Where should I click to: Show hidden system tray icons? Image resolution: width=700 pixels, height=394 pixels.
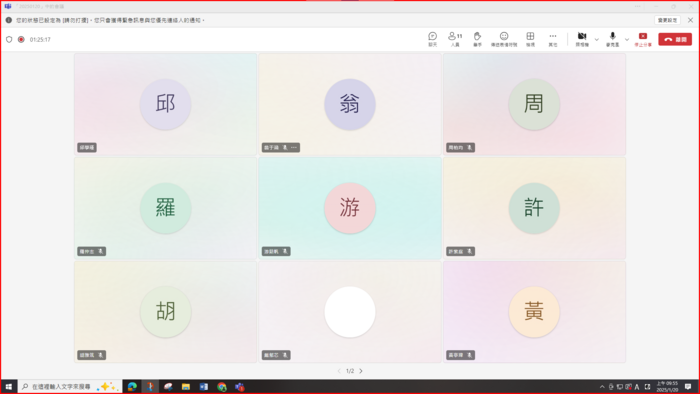coord(602,386)
